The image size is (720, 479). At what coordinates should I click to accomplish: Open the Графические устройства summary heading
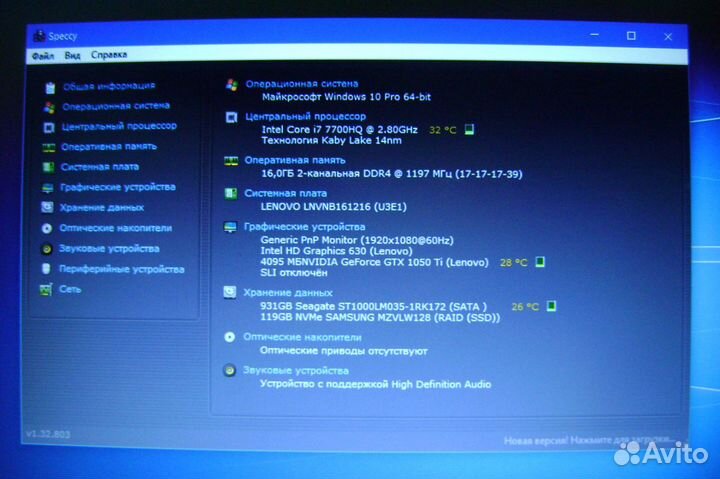pos(304,226)
